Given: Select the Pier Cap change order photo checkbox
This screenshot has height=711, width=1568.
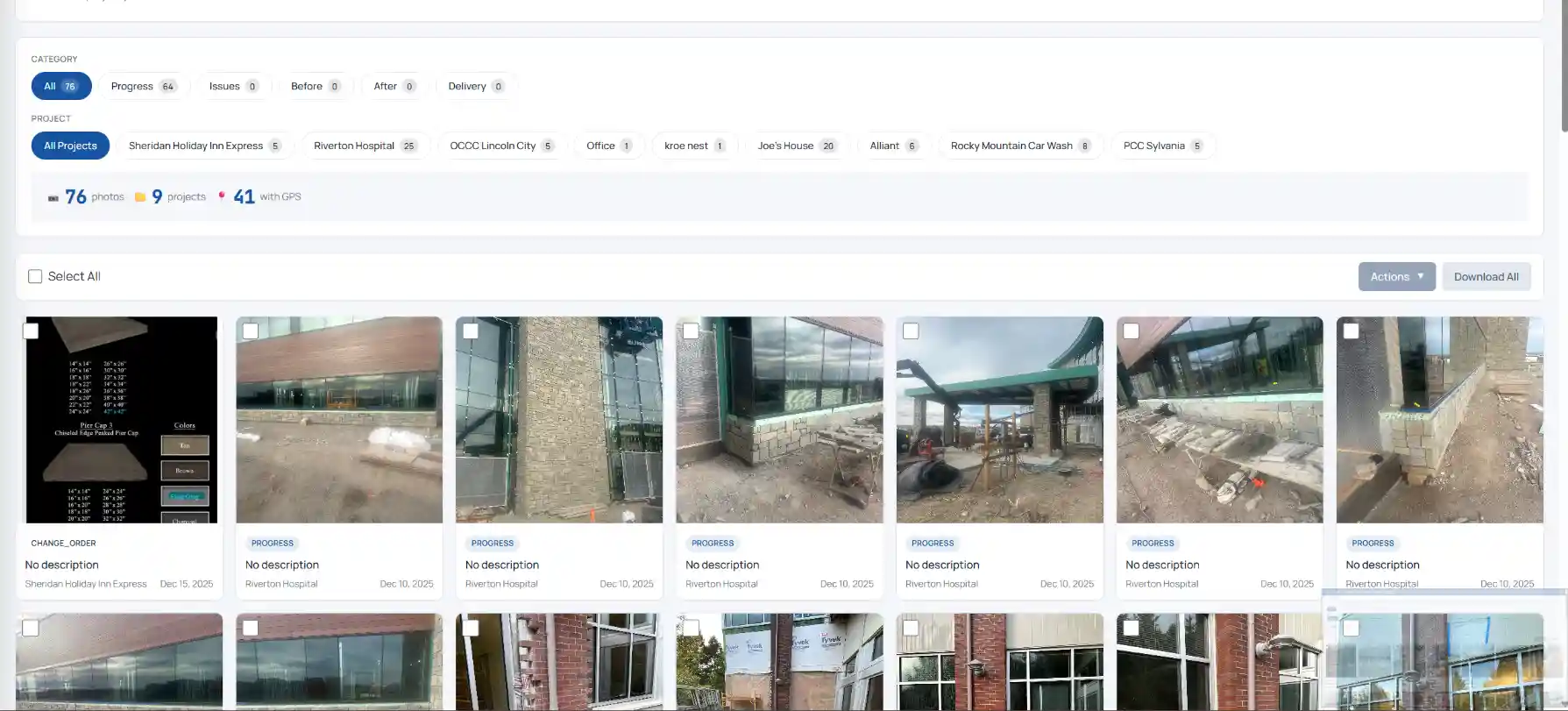Looking at the screenshot, I should (x=31, y=331).
